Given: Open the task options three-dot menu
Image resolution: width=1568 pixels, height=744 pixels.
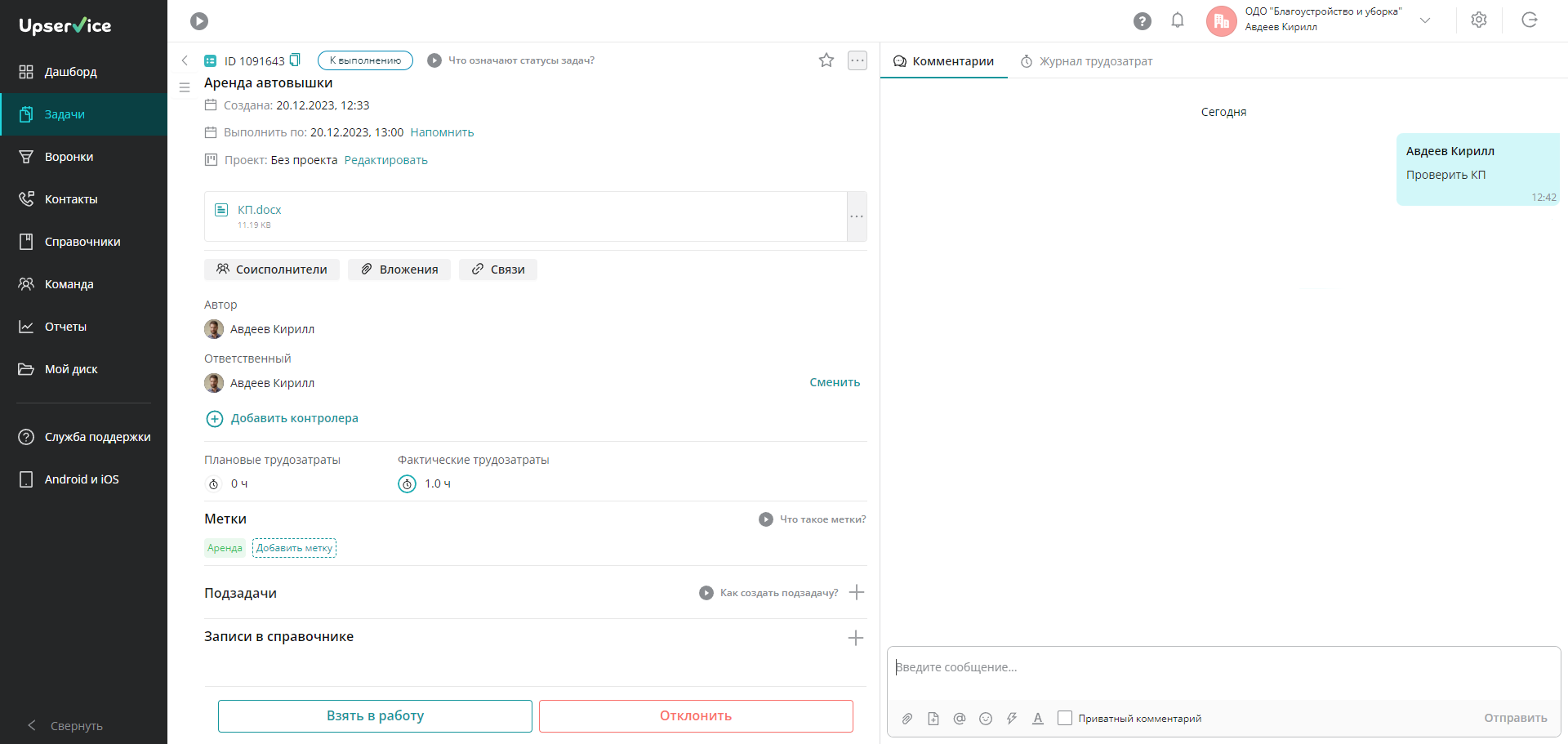Looking at the screenshot, I should (x=857, y=60).
